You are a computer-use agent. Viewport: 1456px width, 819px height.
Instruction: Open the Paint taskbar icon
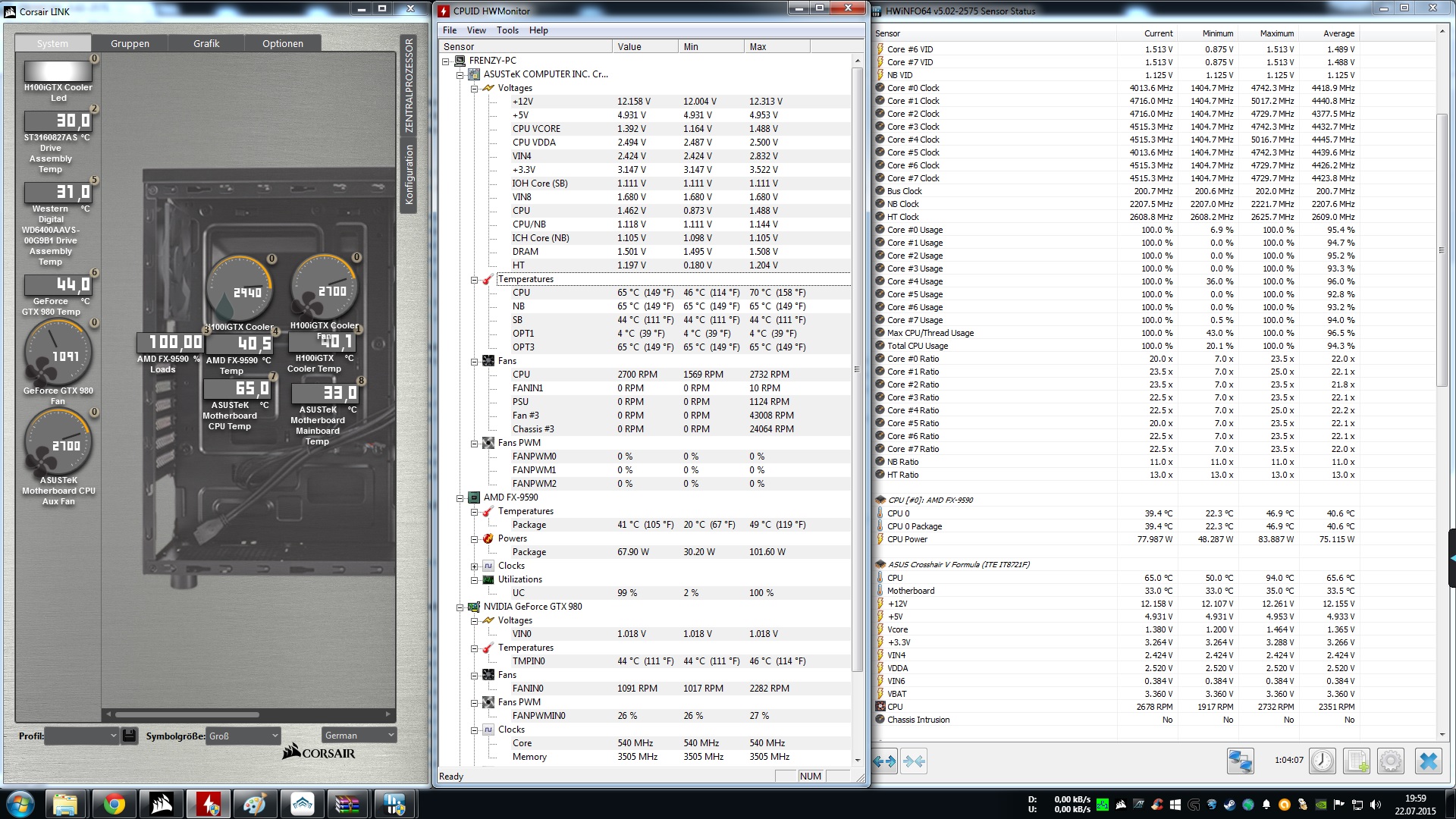click(256, 804)
